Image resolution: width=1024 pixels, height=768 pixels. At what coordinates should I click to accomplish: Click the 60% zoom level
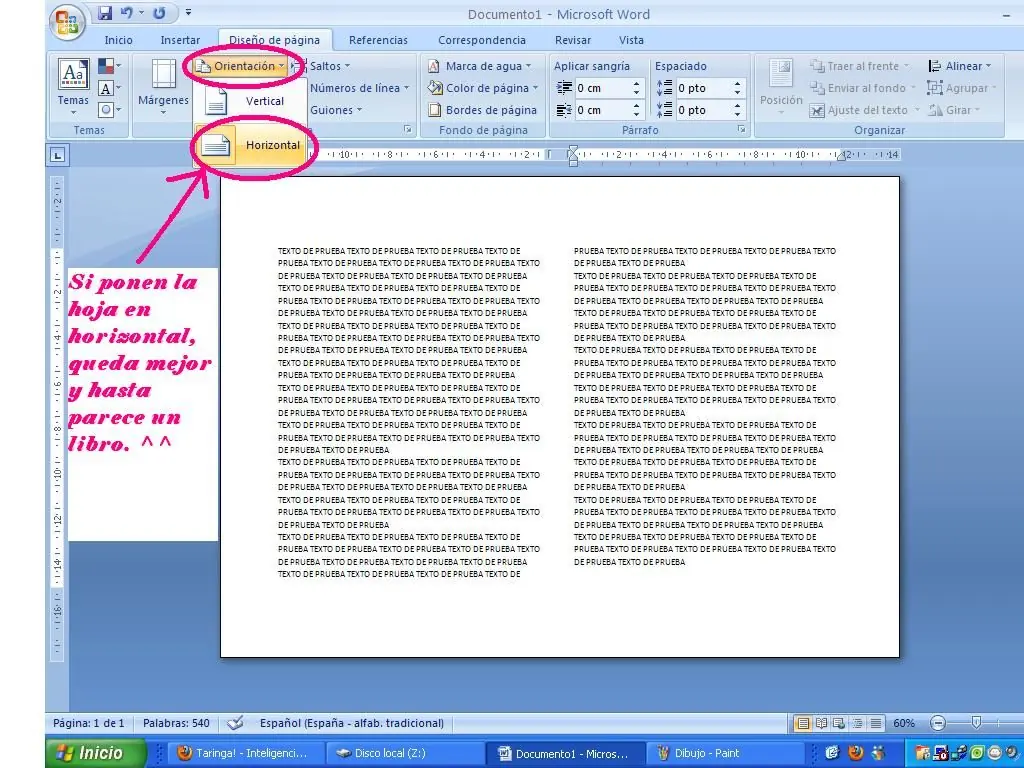point(904,723)
